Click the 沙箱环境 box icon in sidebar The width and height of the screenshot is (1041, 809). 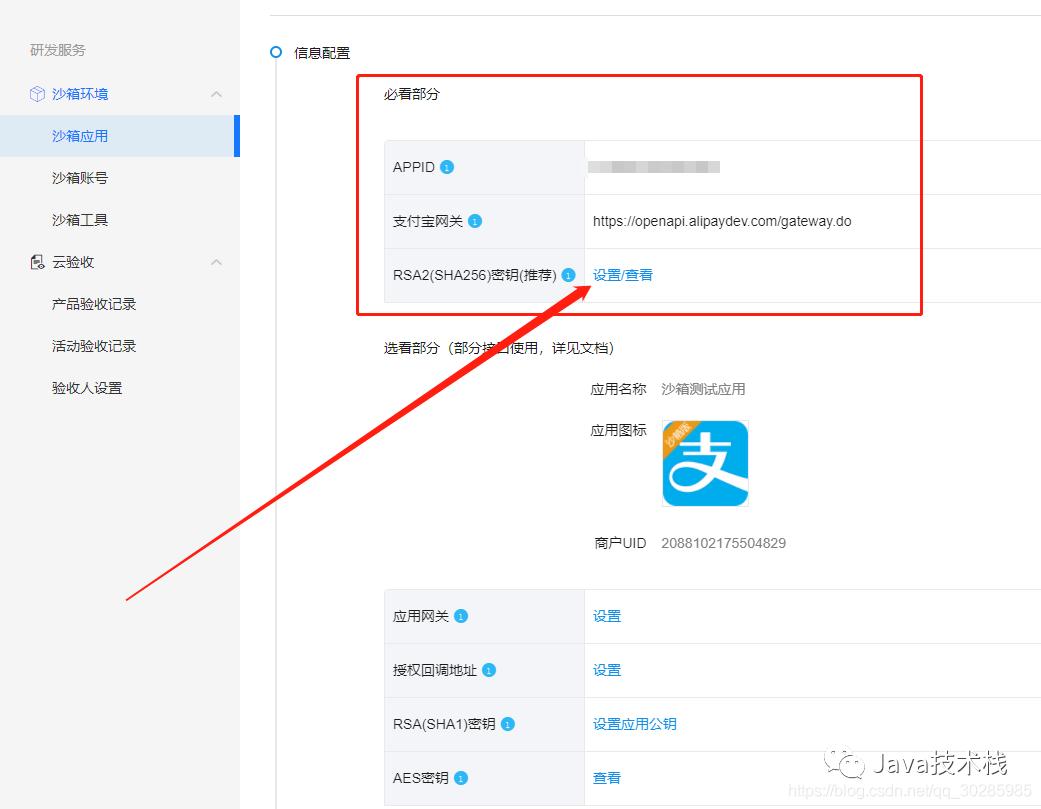(35, 93)
